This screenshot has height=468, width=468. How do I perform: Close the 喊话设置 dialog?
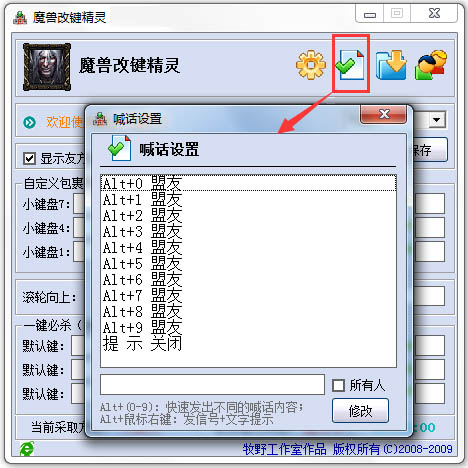[x=384, y=114]
